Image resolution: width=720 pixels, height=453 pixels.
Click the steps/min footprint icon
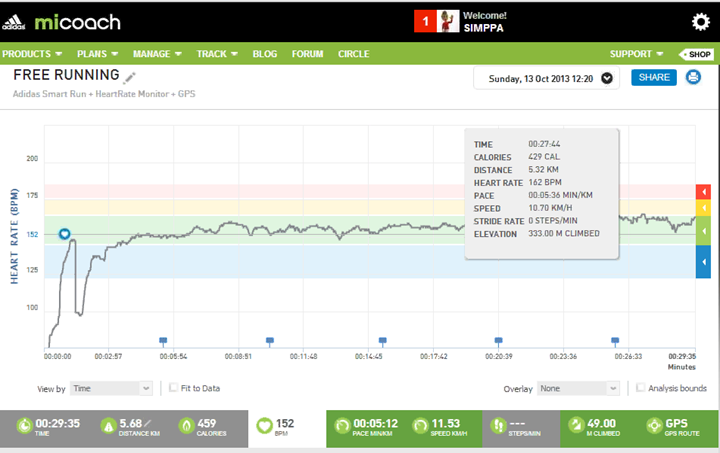coord(498,426)
